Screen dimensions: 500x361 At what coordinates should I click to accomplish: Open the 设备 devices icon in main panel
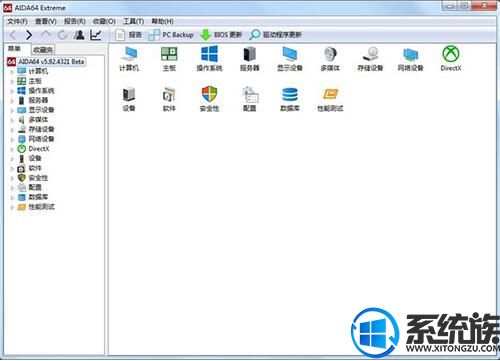click(129, 99)
